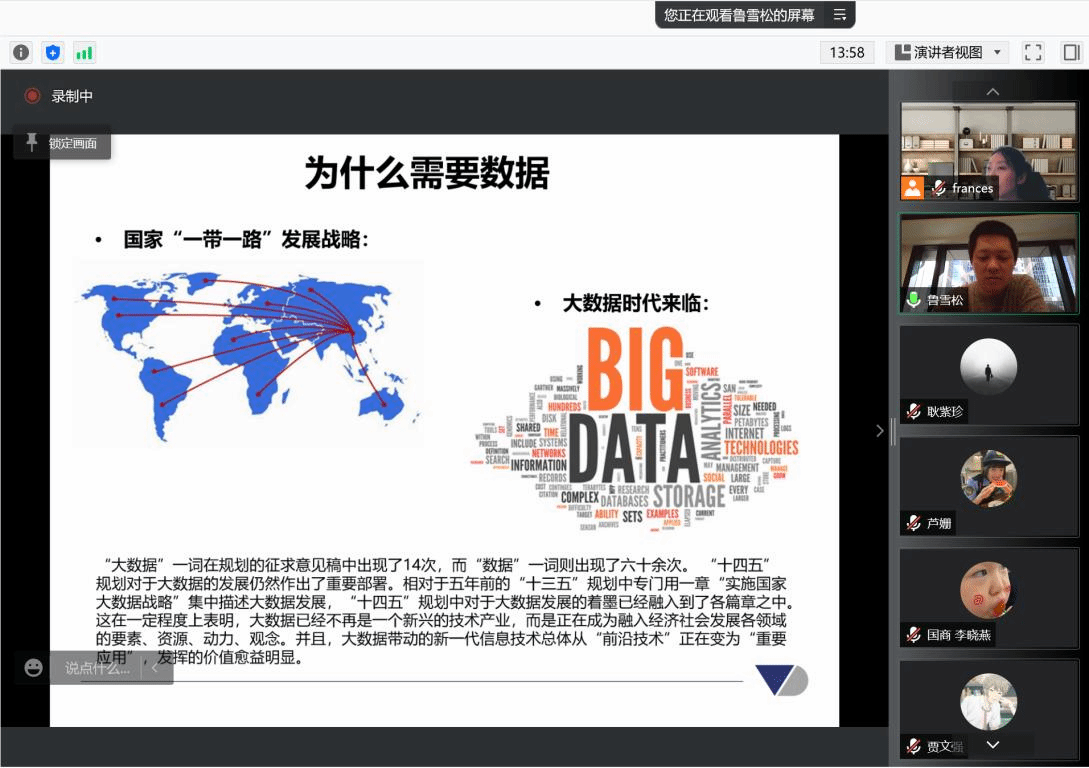Click the sidebar layout icon at top right
1089x768 pixels.
(1071, 52)
